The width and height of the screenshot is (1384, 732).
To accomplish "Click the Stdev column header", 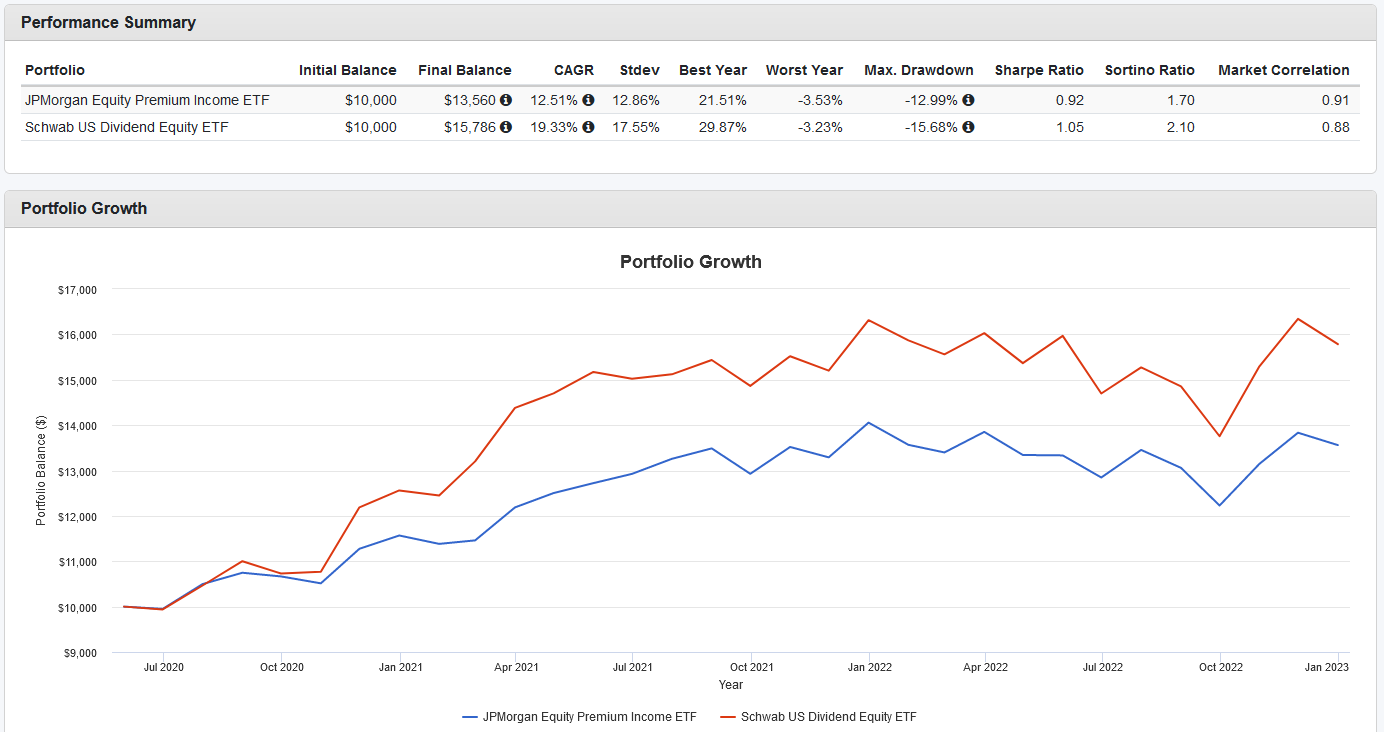I will pos(639,70).
